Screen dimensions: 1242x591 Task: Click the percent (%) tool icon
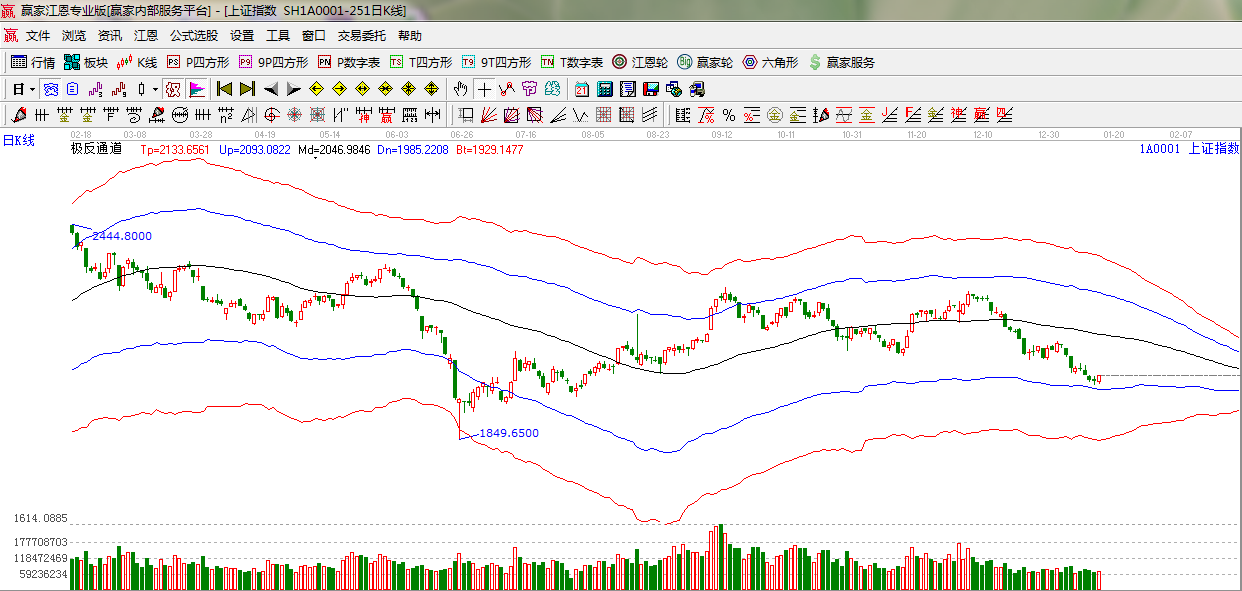729,115
